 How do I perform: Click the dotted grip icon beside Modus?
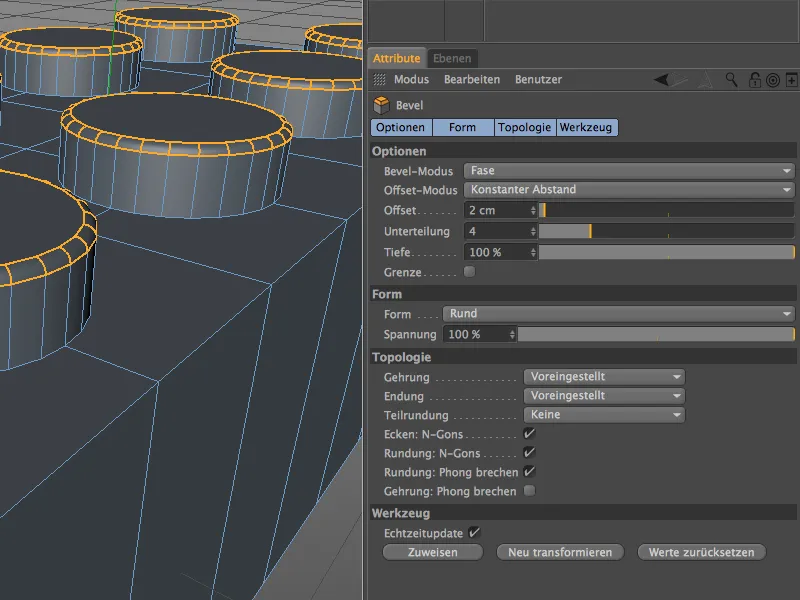(379, 80)
